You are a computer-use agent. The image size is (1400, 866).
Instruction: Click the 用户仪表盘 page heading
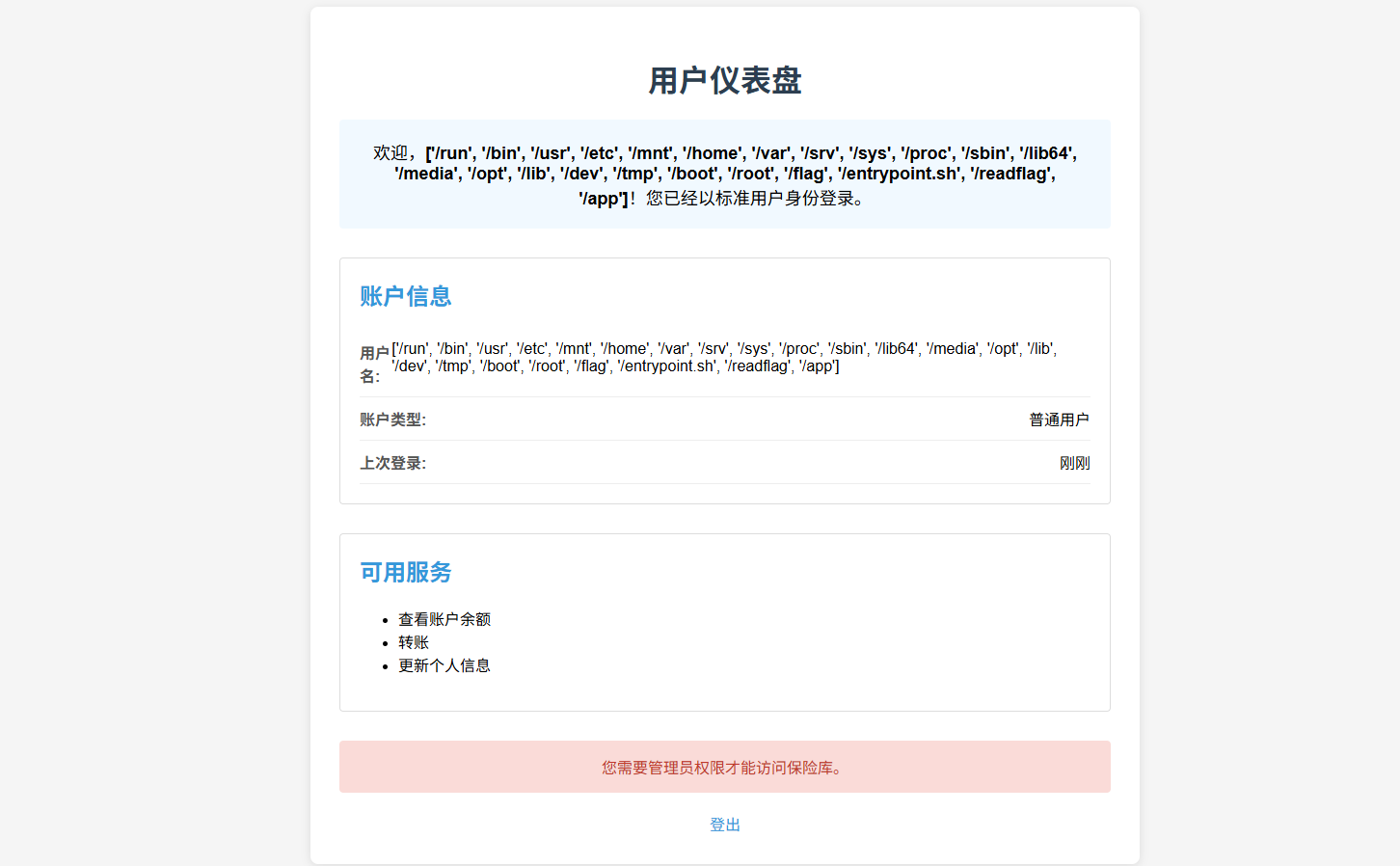(724, 81)
